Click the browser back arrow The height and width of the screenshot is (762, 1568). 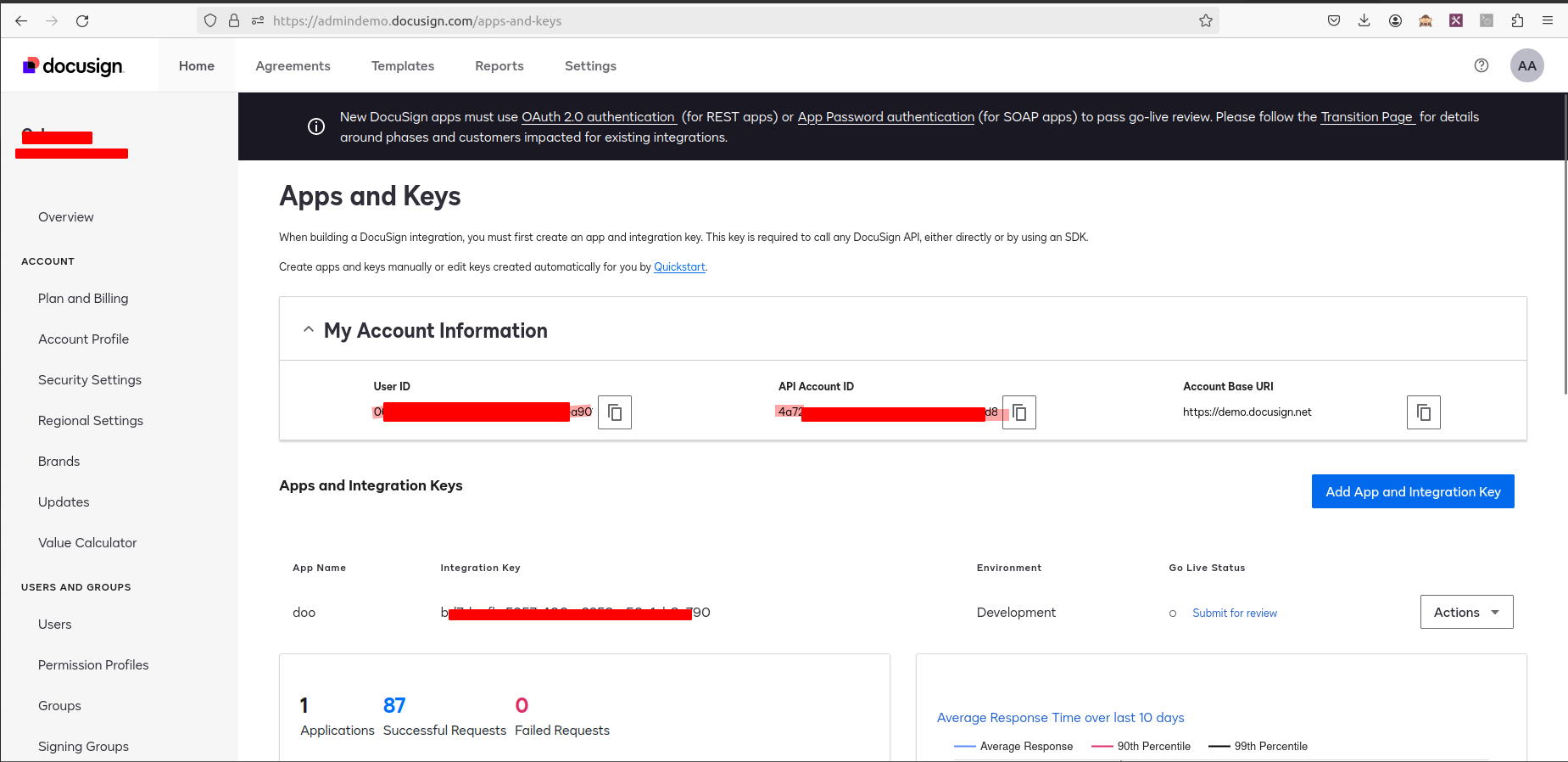pyautogui.click(x=21, y=20)
